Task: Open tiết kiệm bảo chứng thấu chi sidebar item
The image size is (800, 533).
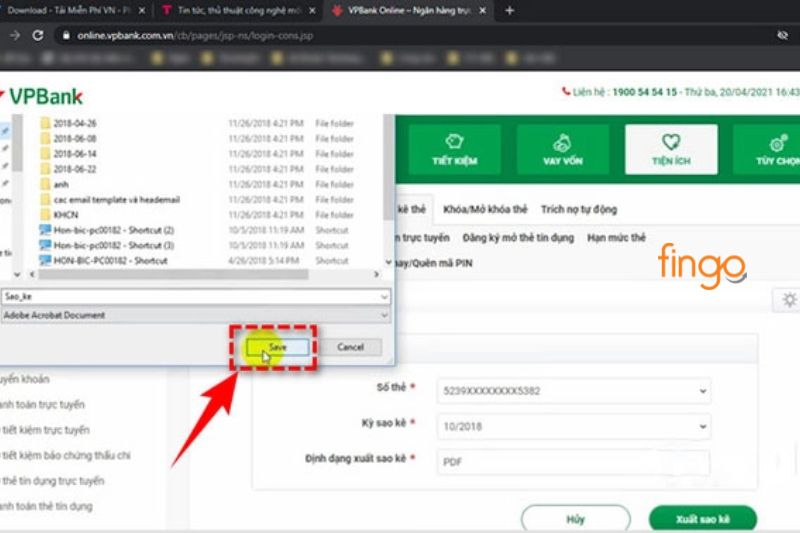Action: coord(65,455)
